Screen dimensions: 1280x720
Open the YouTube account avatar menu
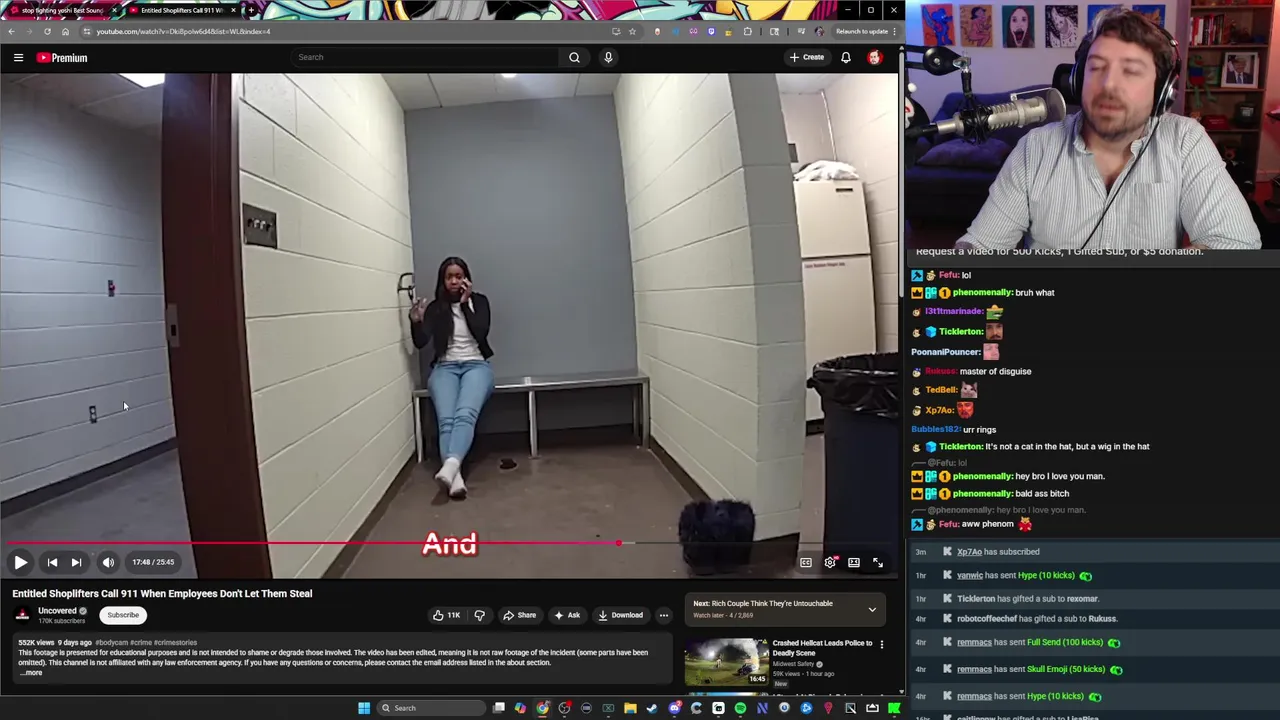[x=875, y=57]
